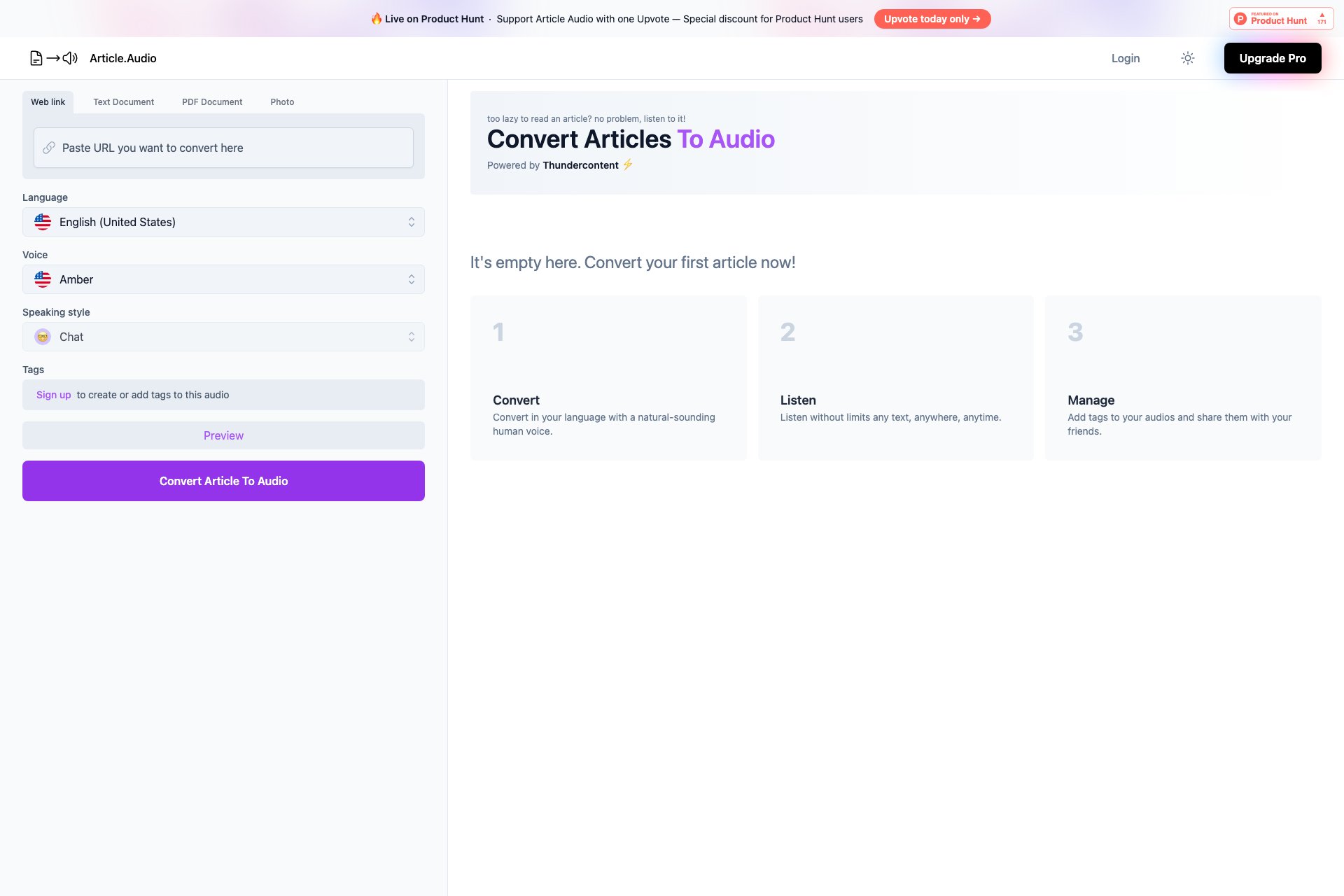
Task: Click the Chat emoji avatar icon
Action: (43, 337)
